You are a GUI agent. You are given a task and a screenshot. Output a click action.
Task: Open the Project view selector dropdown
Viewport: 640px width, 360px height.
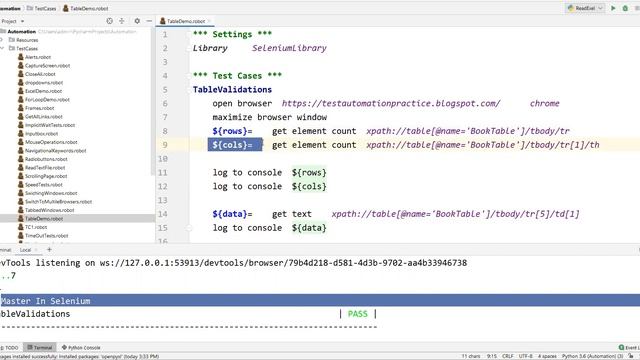[x=12, y=21]
